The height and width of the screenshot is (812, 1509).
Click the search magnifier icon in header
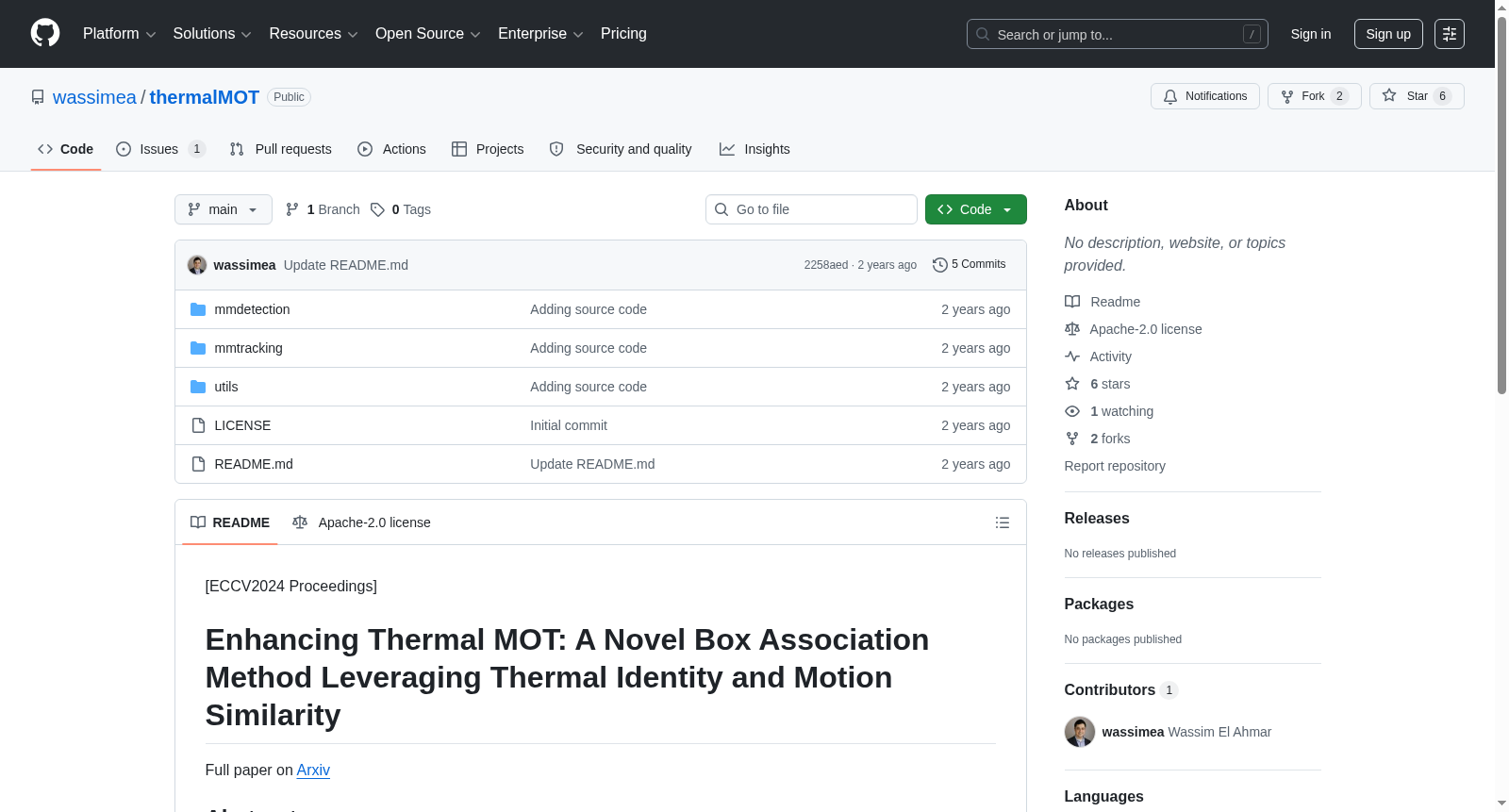click(983, 34)
